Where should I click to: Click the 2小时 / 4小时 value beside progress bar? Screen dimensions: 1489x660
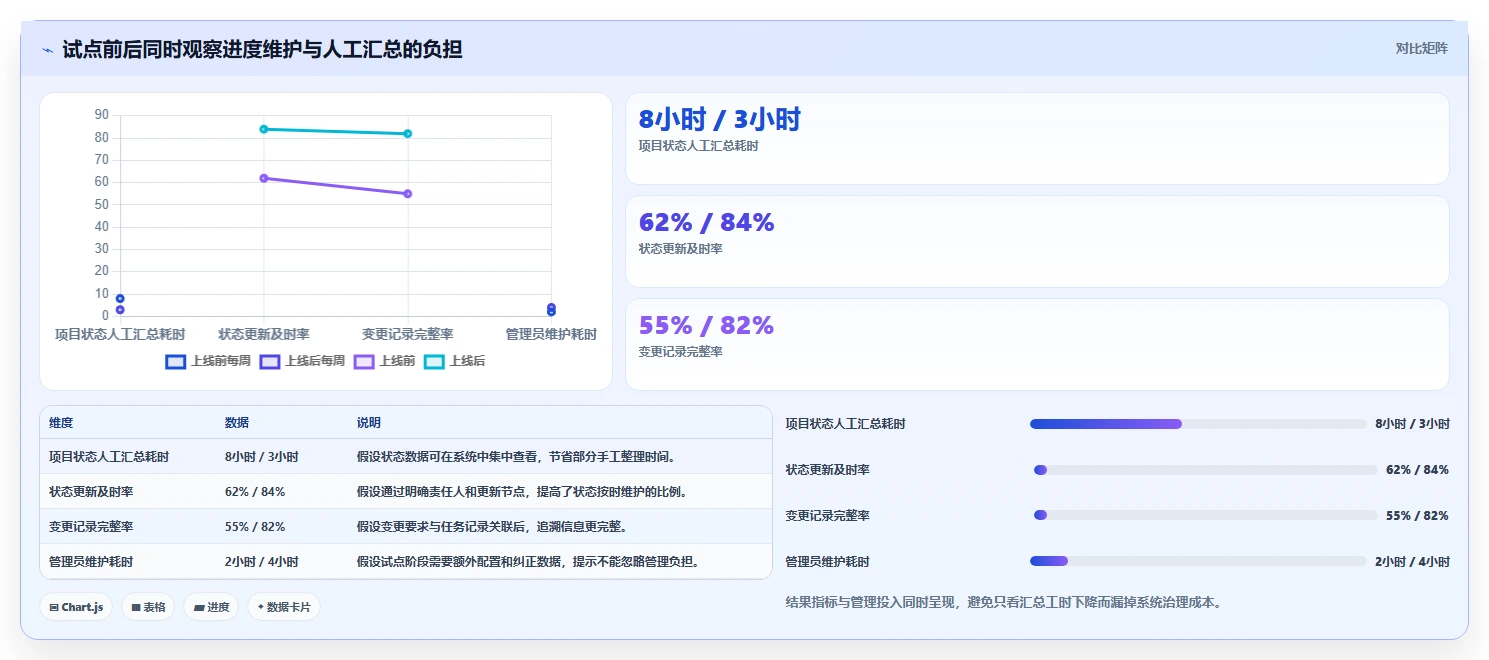(1412, 562)
